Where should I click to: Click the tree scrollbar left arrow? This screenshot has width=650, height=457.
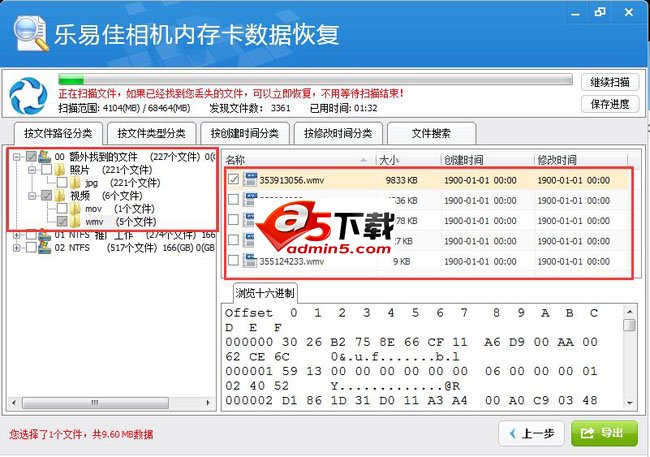[x=15, y=403]
